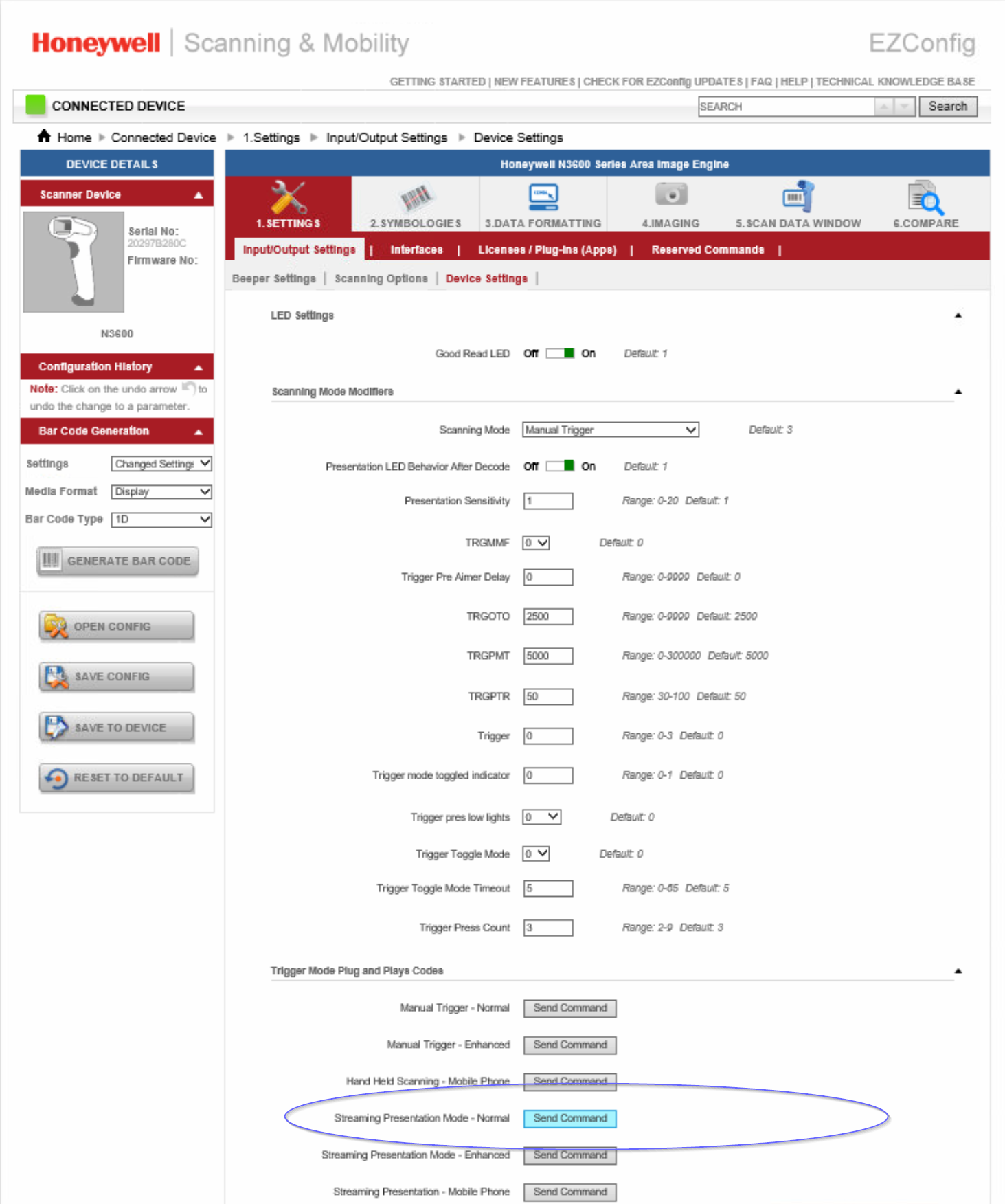Open the Getting Started link
1005x1204 pixels.
coord(438,81)
